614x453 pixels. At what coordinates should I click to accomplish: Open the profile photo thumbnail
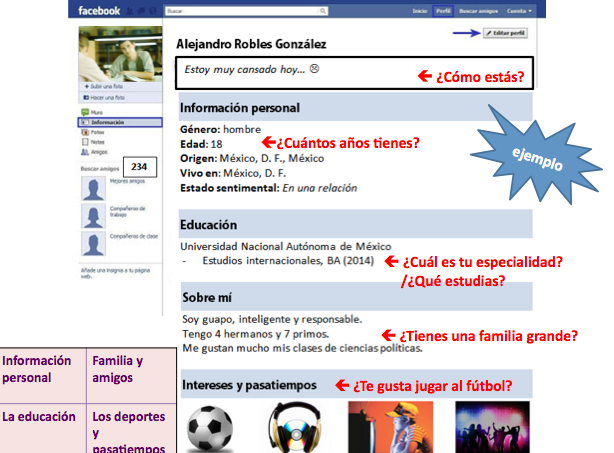coord(120,54)
